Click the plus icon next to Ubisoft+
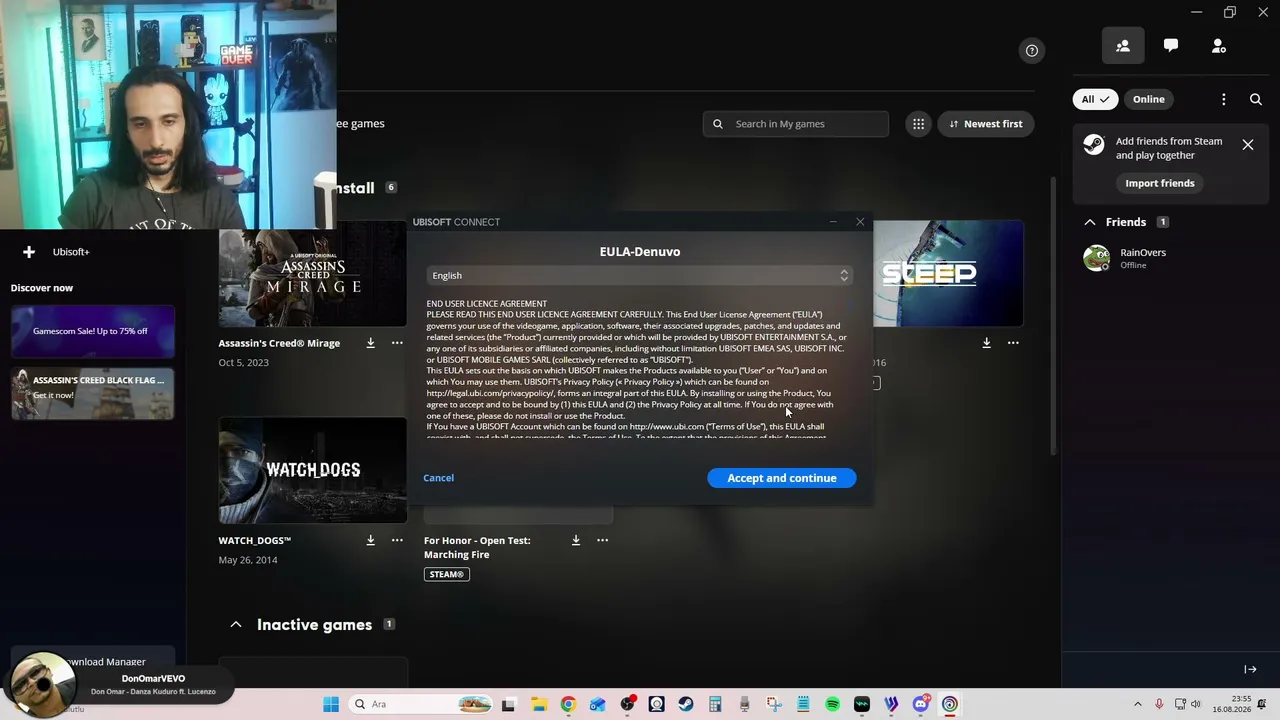 click(x=29, y=252)
